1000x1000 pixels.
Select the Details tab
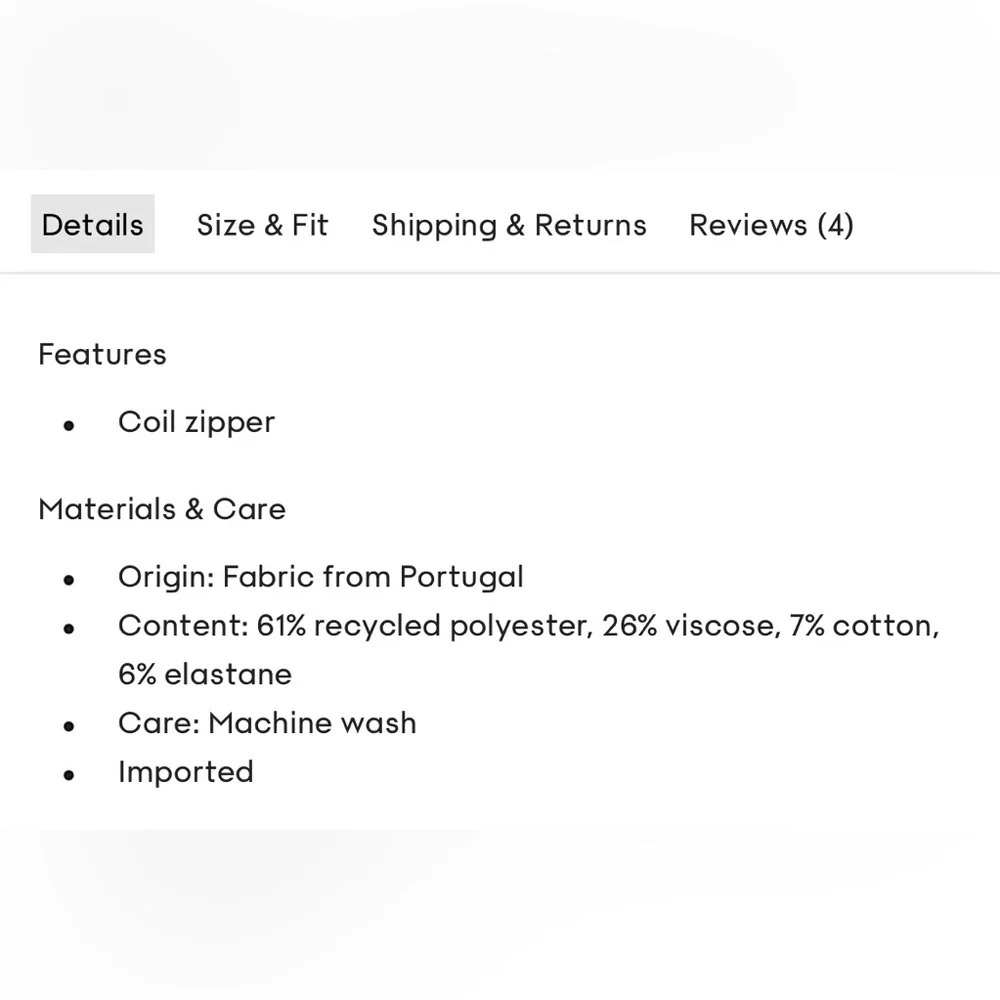coord(92,224)
